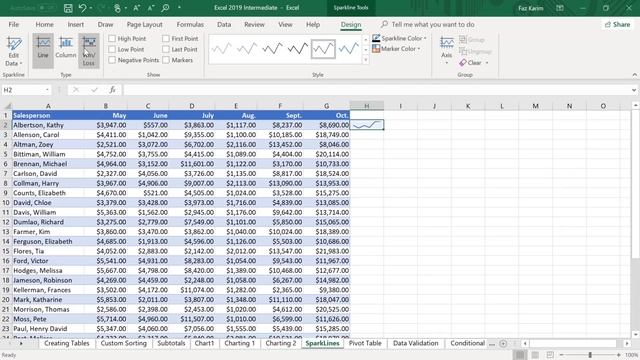Click the Touch/Mouse mode icon

tap(117, 8)
